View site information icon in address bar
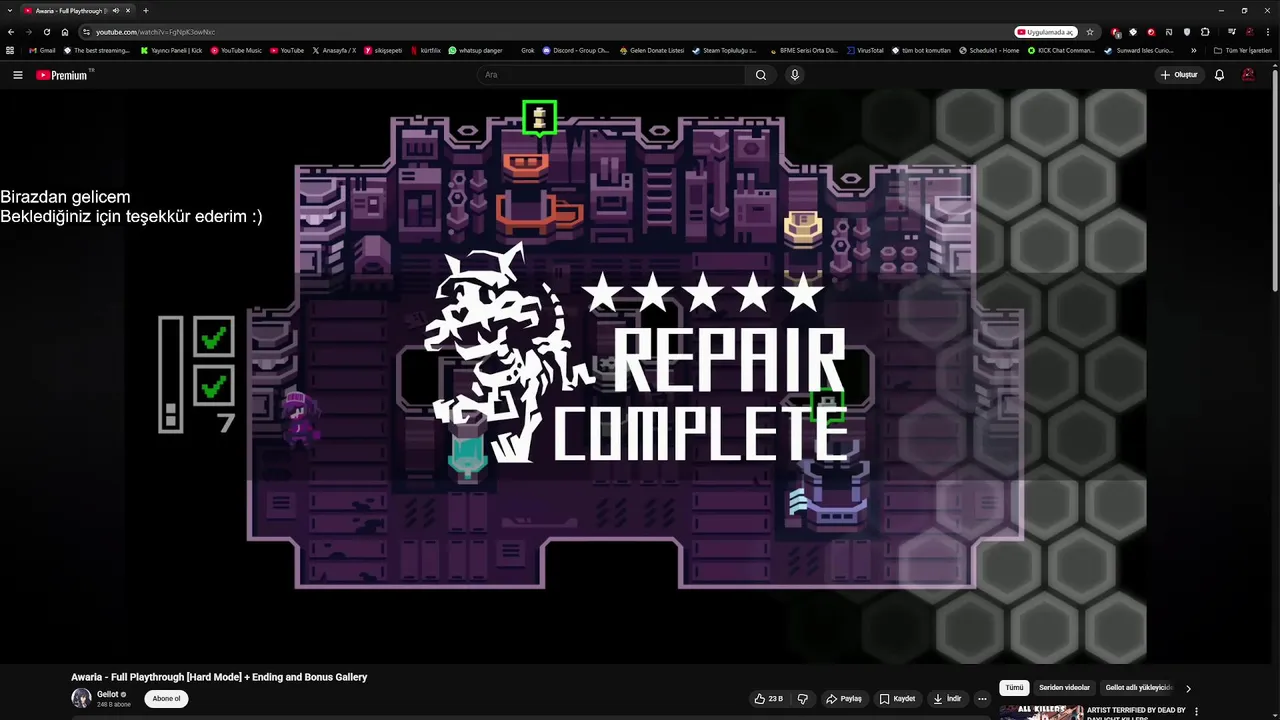This screenshot has width=1280, height=720. pos(87,32)
